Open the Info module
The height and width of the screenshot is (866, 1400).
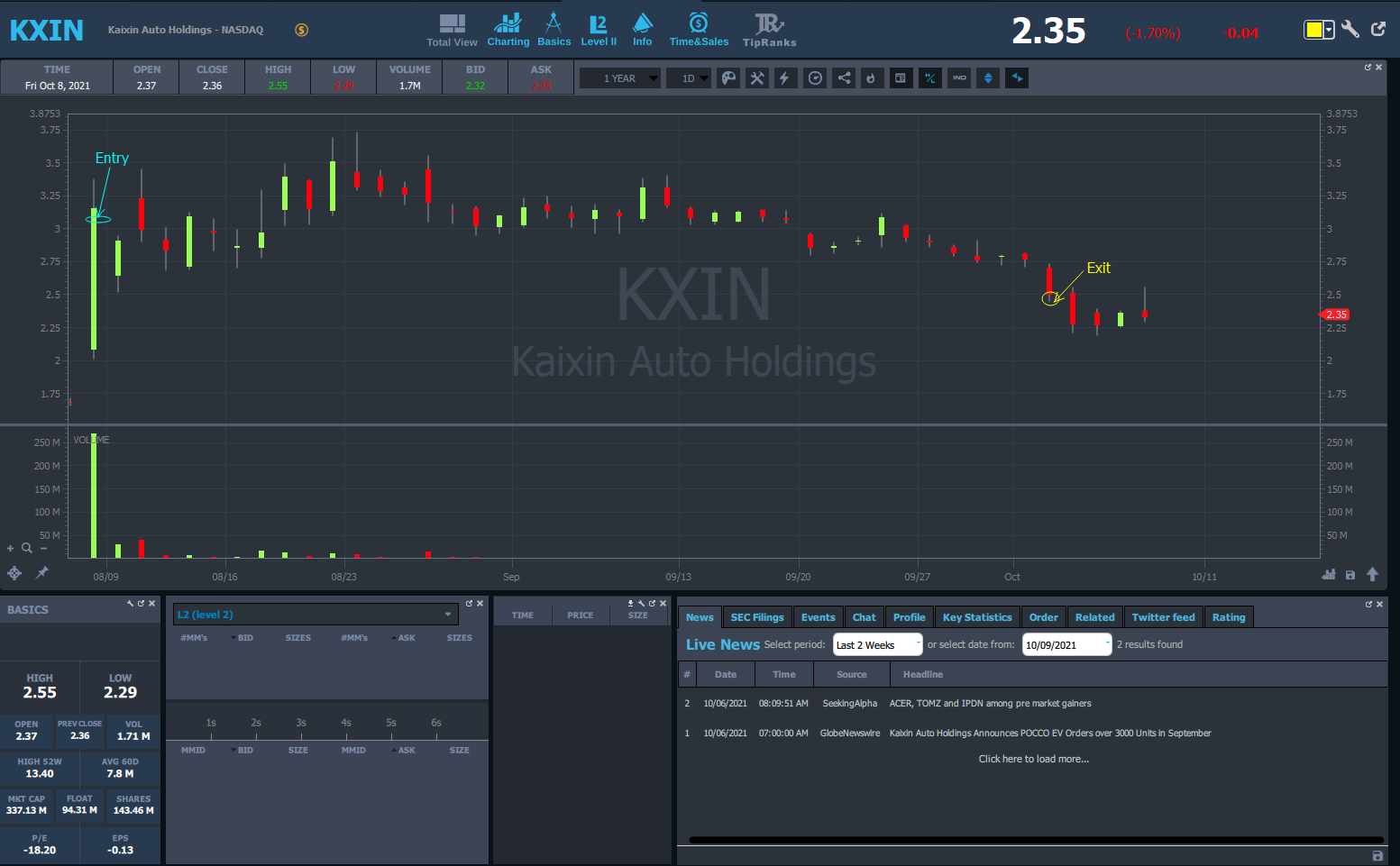(642, 30)
